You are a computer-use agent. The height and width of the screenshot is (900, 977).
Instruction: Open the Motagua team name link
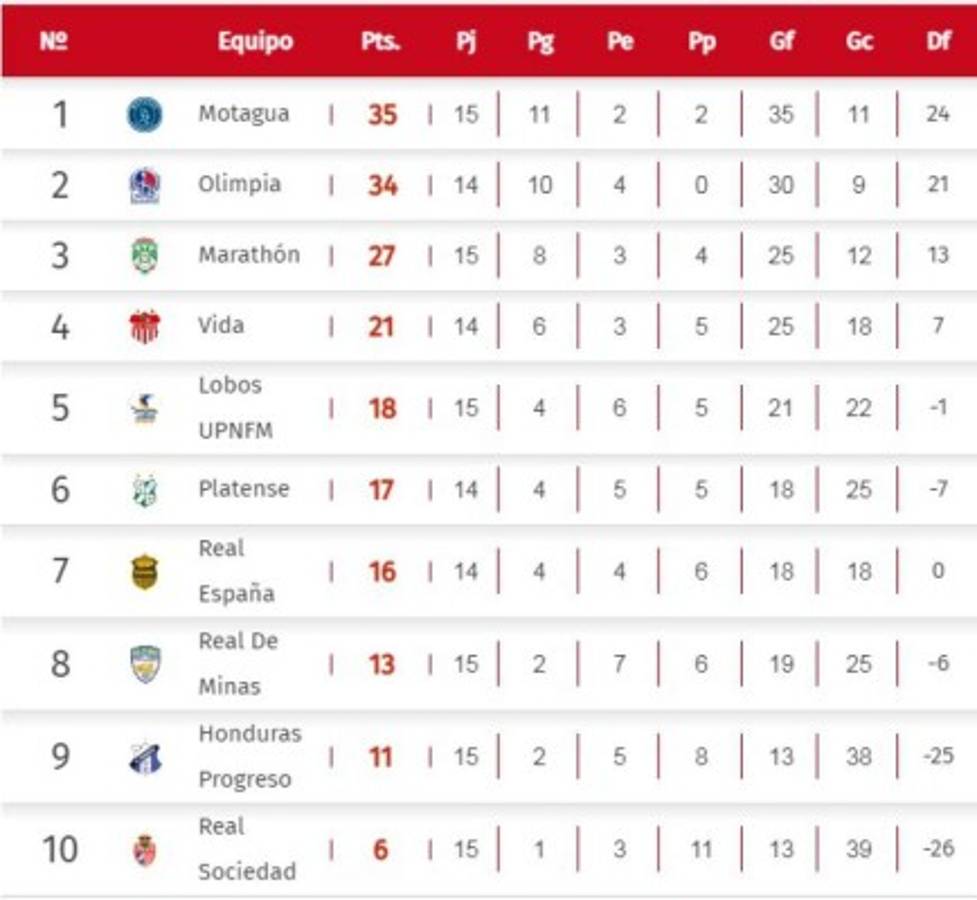point(243,113)
